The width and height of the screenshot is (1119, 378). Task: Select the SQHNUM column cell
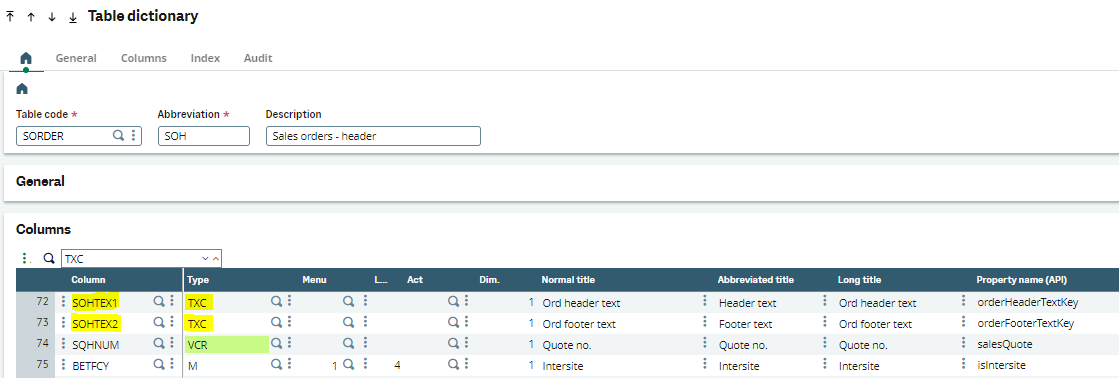tap(96, 344)
